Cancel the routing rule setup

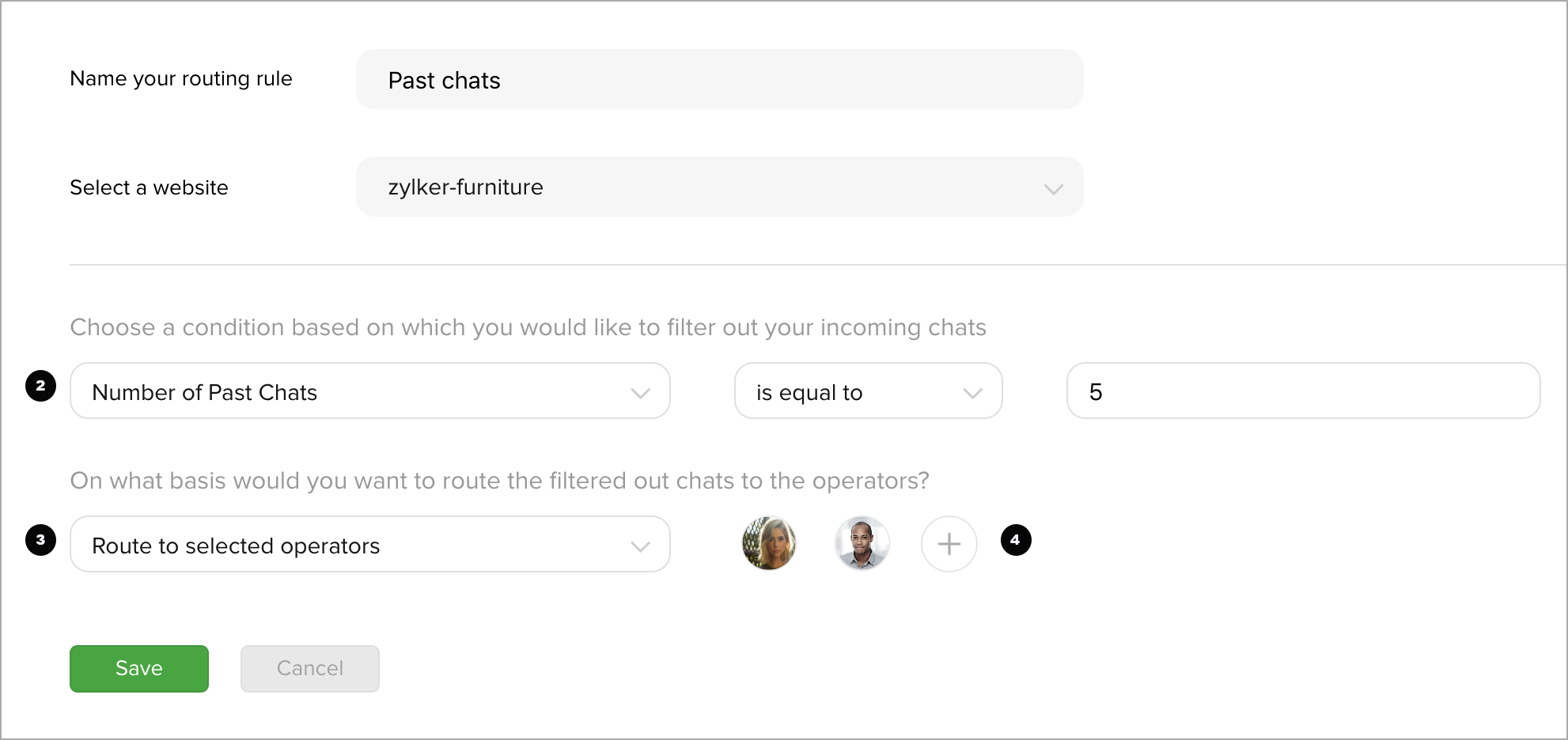(x=310, y=669)
